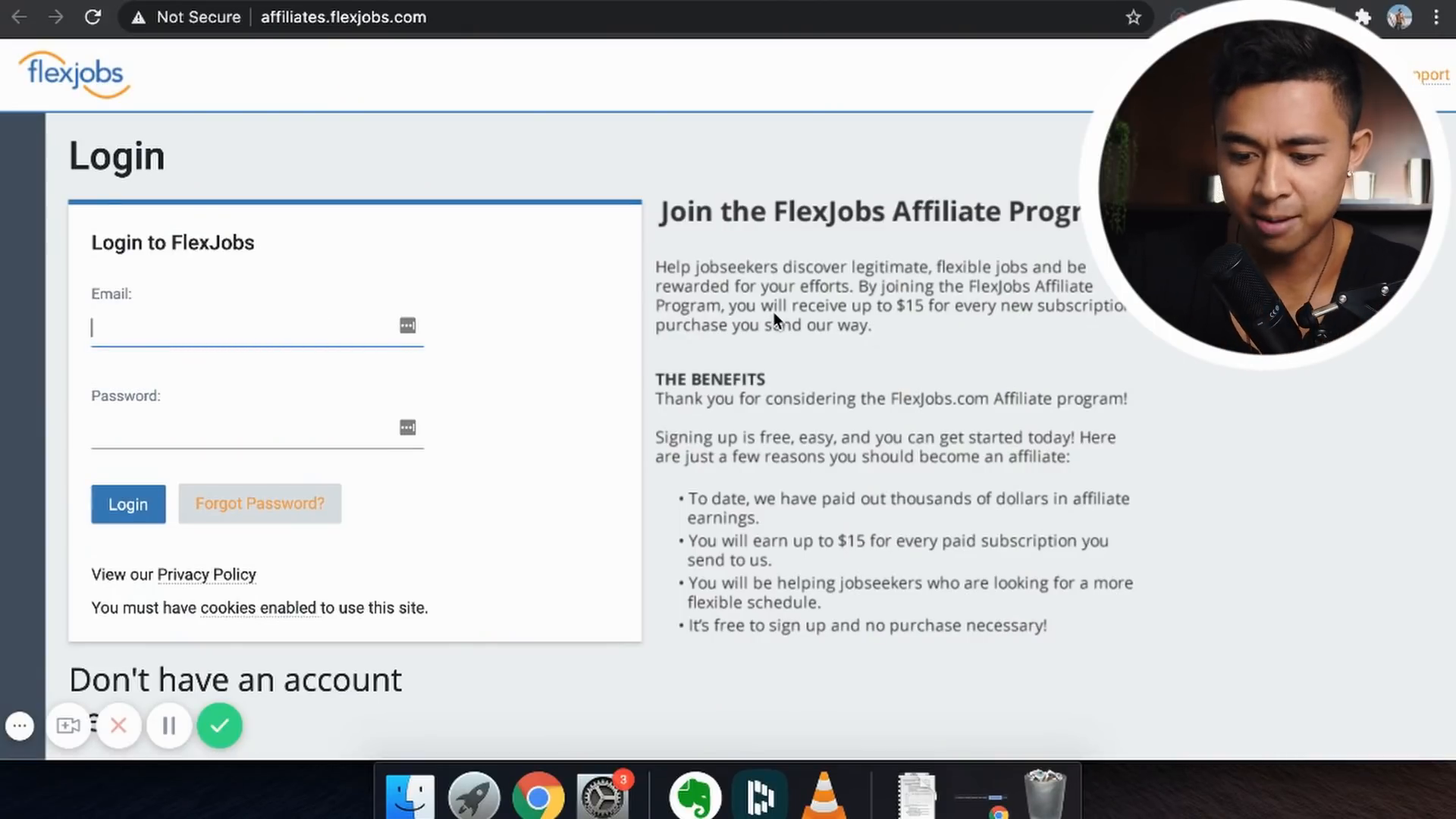The image size is (1456, 819).
Task: Click the Login button
Action: tap(128, 504)
